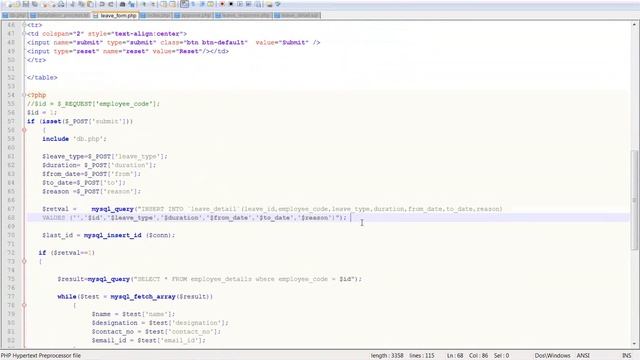
Task: Click line number 52 in margin
Action: point(11,78)
